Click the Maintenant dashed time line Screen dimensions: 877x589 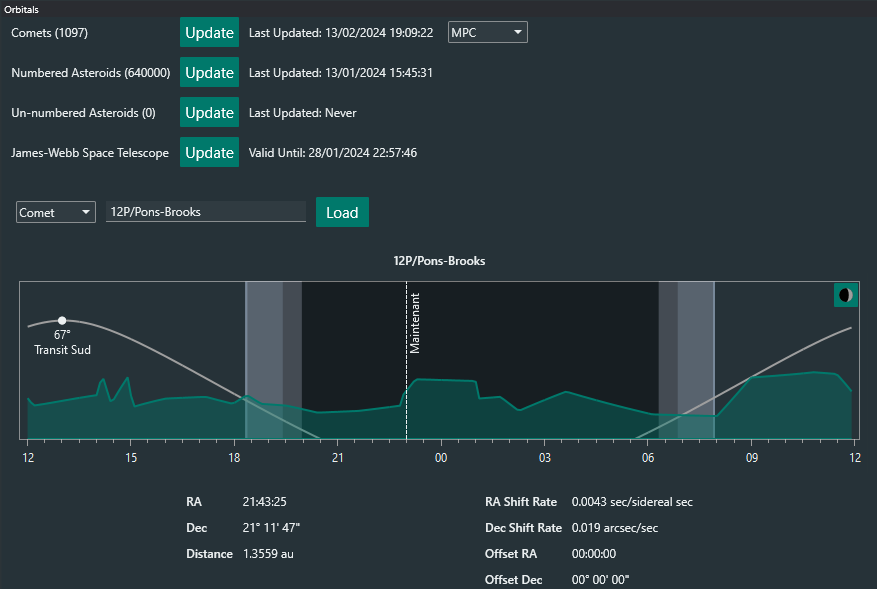(x=406, y=360)
